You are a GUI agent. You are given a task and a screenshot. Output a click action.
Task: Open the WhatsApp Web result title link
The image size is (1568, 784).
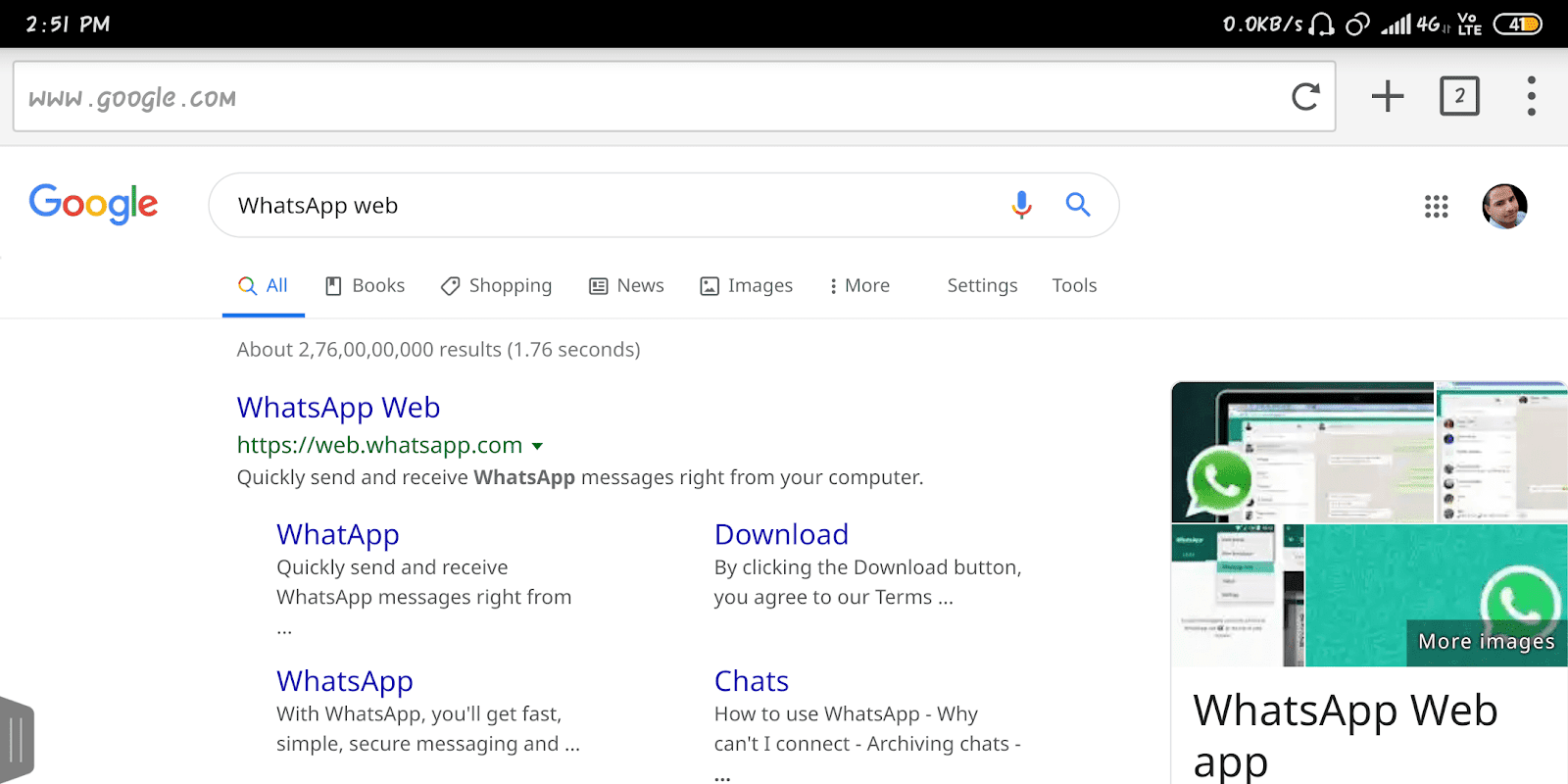tap(338, 407)
